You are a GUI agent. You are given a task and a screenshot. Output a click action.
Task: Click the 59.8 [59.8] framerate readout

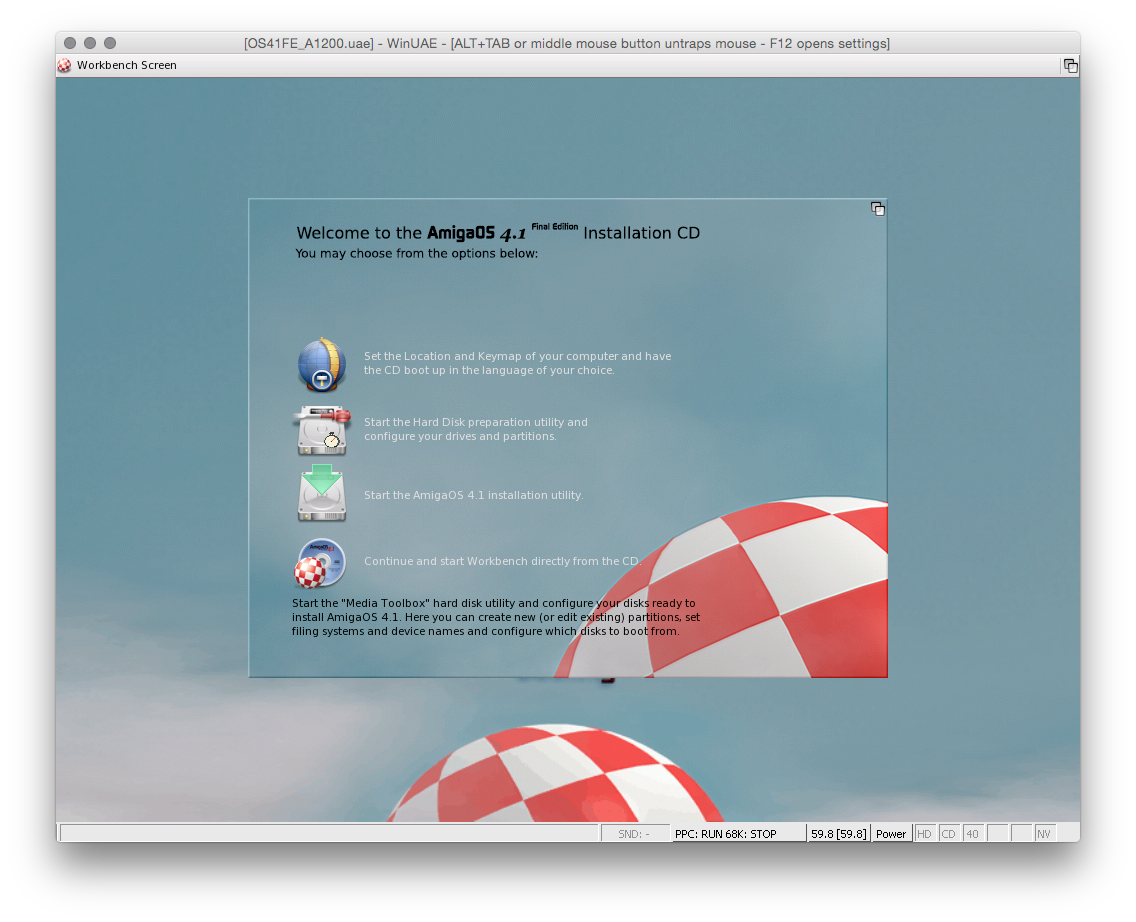(x=838, y=834)
